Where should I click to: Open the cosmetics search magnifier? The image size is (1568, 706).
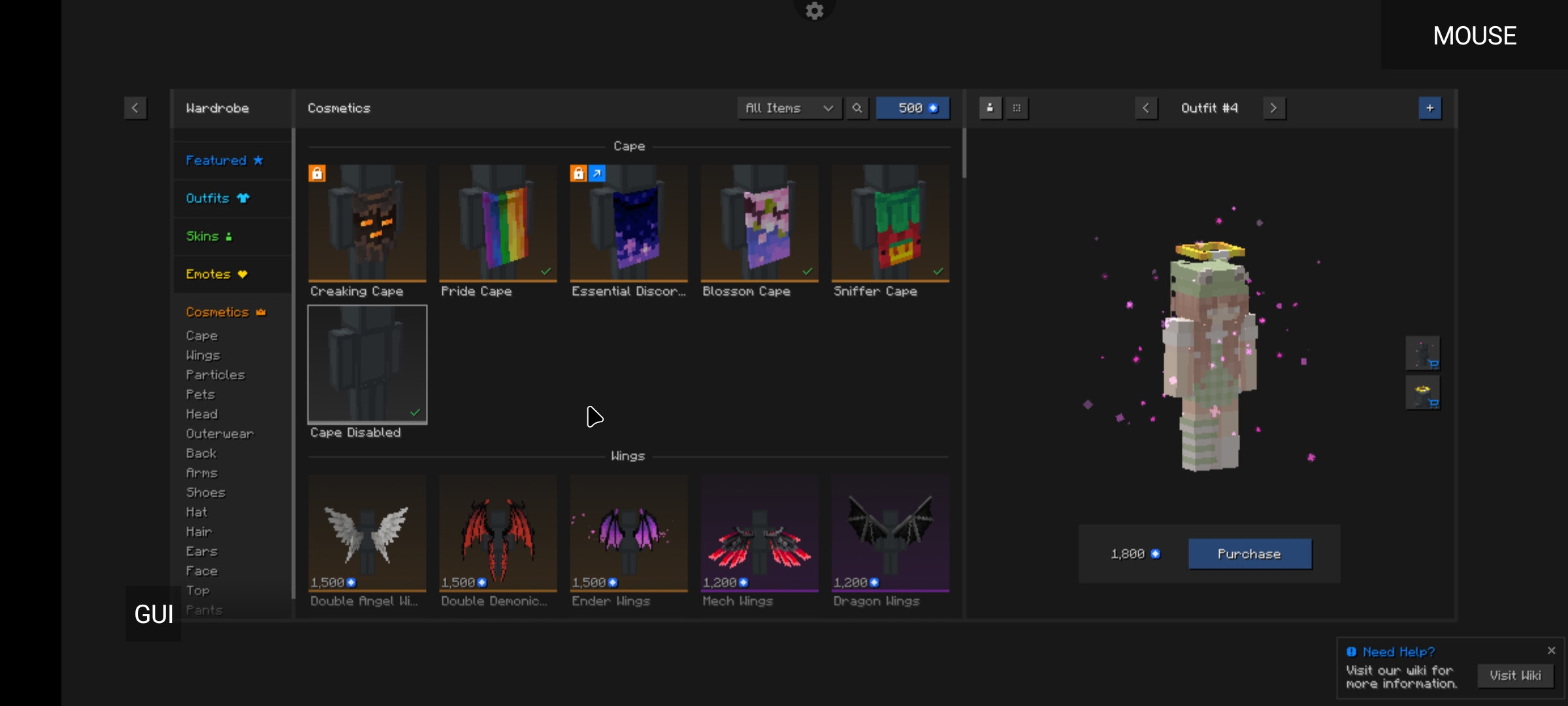click(857, 108)
